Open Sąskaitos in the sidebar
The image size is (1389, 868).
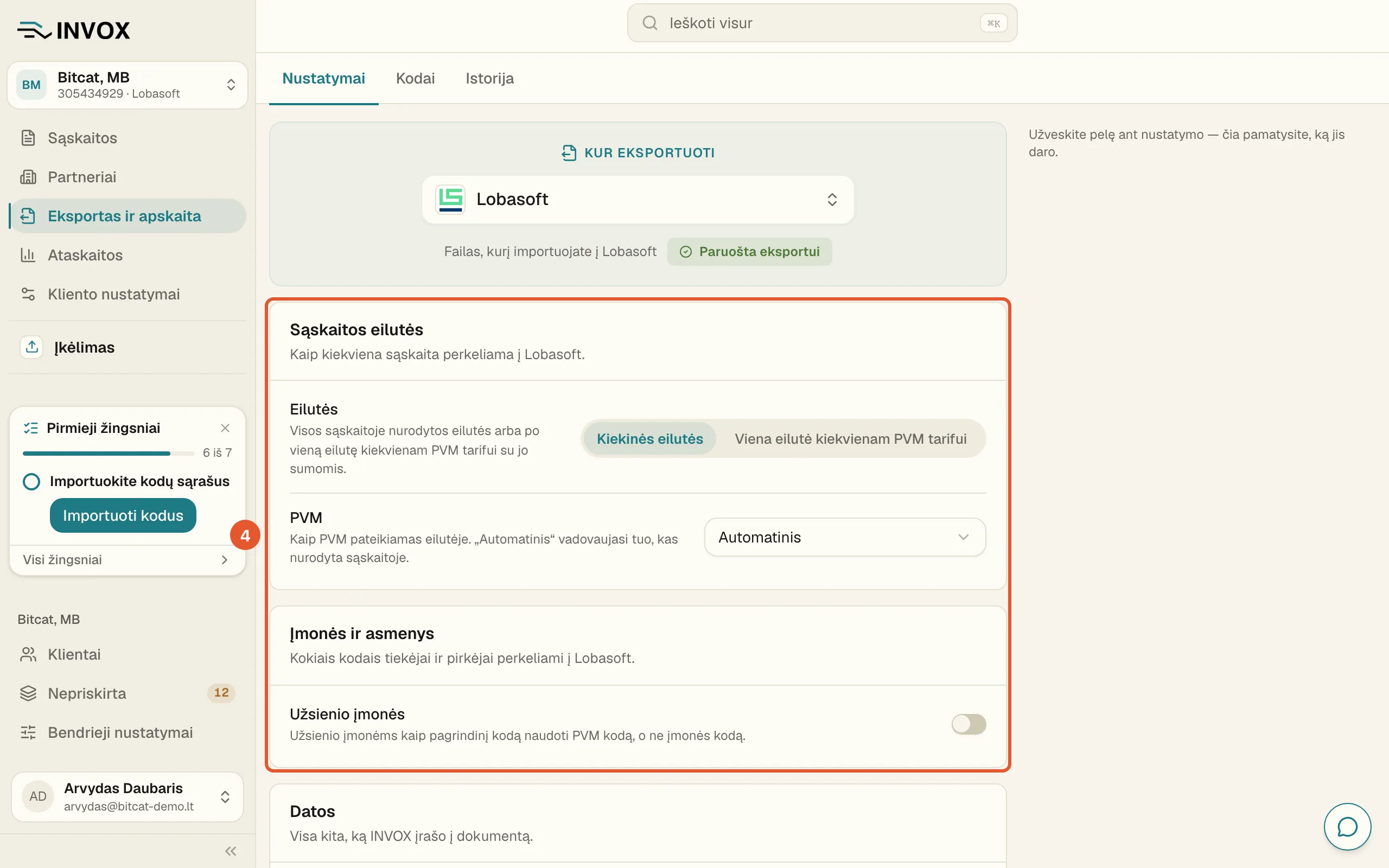[x=128, y=138]
